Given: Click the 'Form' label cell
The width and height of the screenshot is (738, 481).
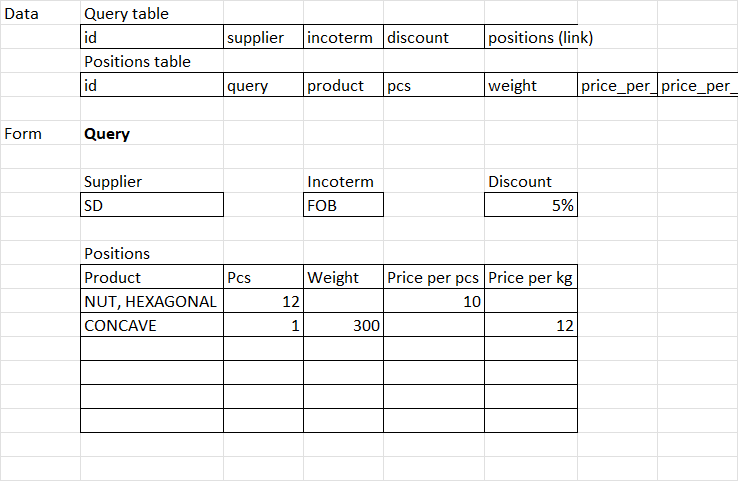Looking at the screenshot, I should click(24, 134).
